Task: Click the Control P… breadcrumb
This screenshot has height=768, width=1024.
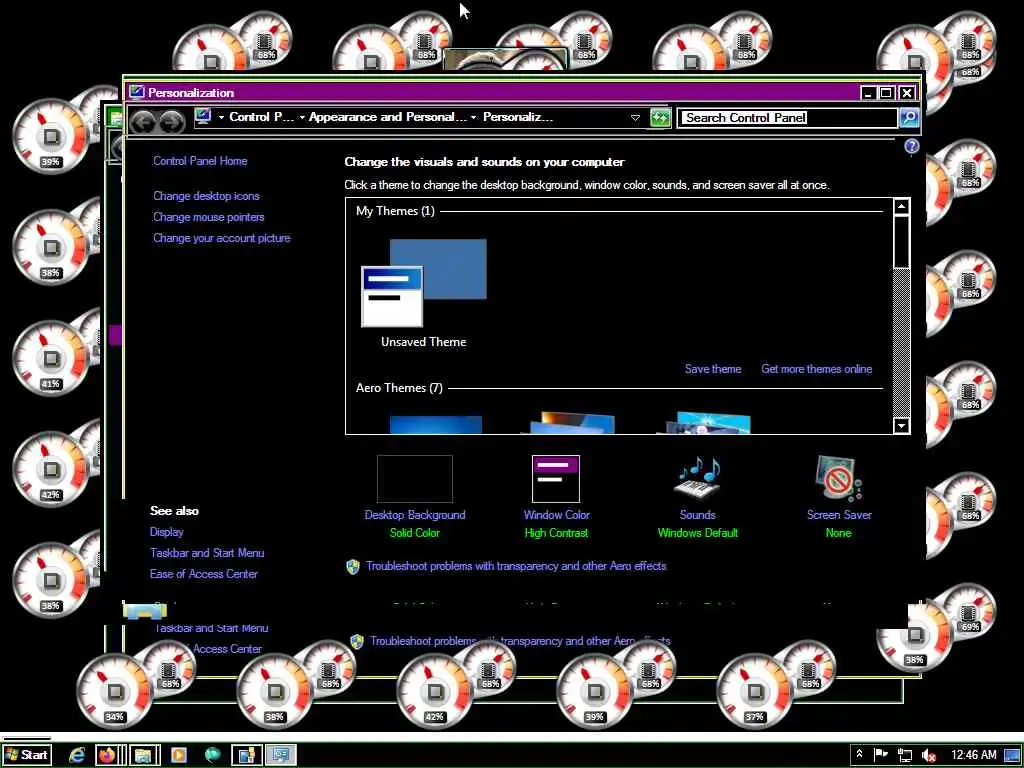Action: (261, 117)
